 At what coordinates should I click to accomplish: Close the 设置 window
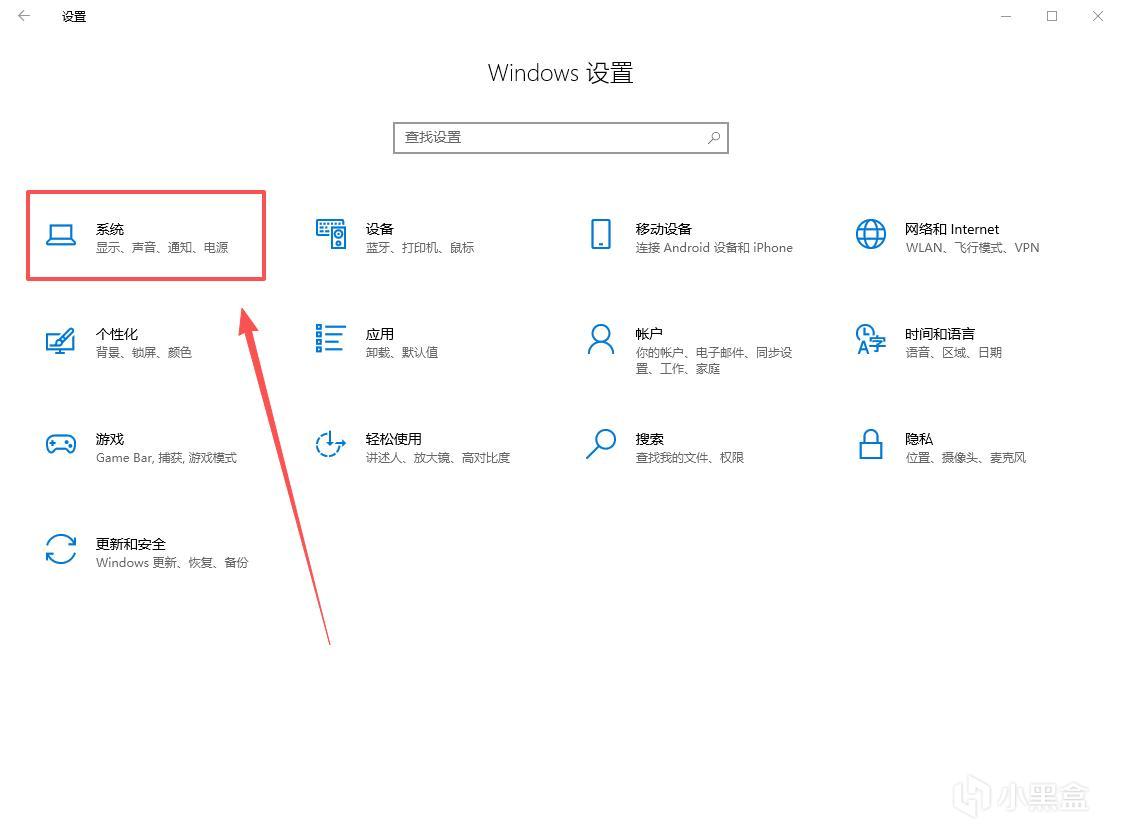[1097, 16]
